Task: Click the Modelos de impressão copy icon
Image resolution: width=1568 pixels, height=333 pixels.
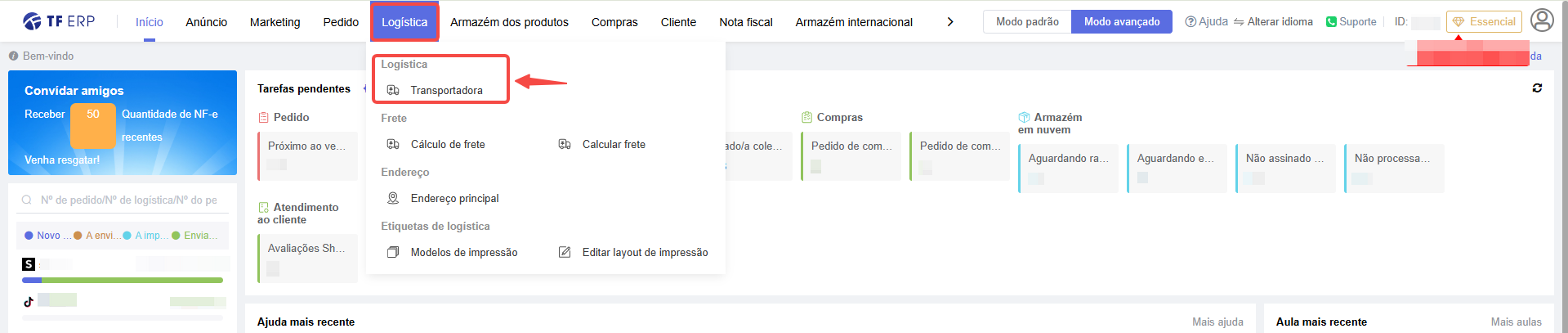Action: click(393, 252)
